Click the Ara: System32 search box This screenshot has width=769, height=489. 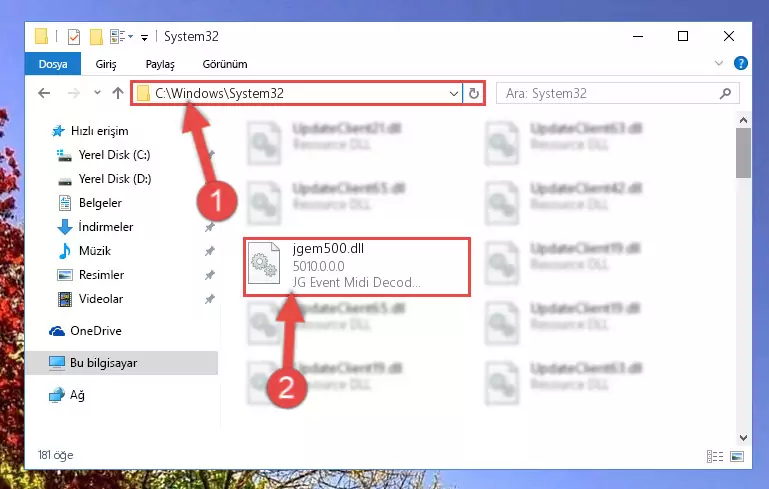tap(617, 93)
